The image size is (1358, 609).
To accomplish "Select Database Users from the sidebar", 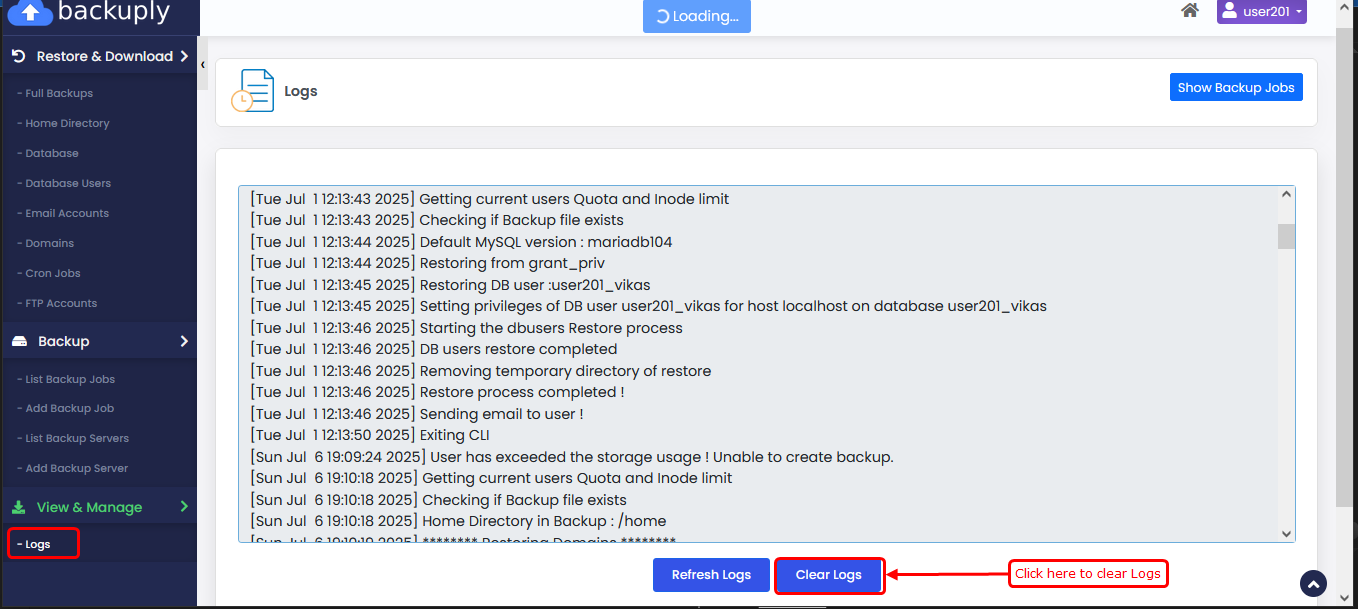I will coord(68,183).
